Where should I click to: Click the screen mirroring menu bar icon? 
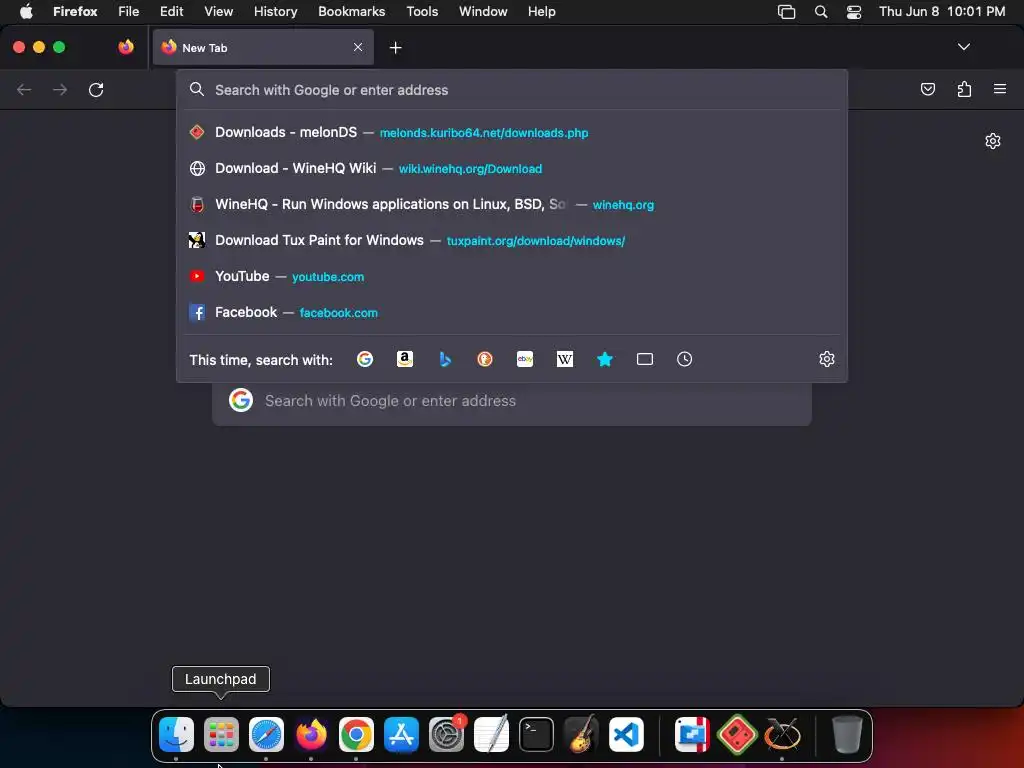click(786, 11)
